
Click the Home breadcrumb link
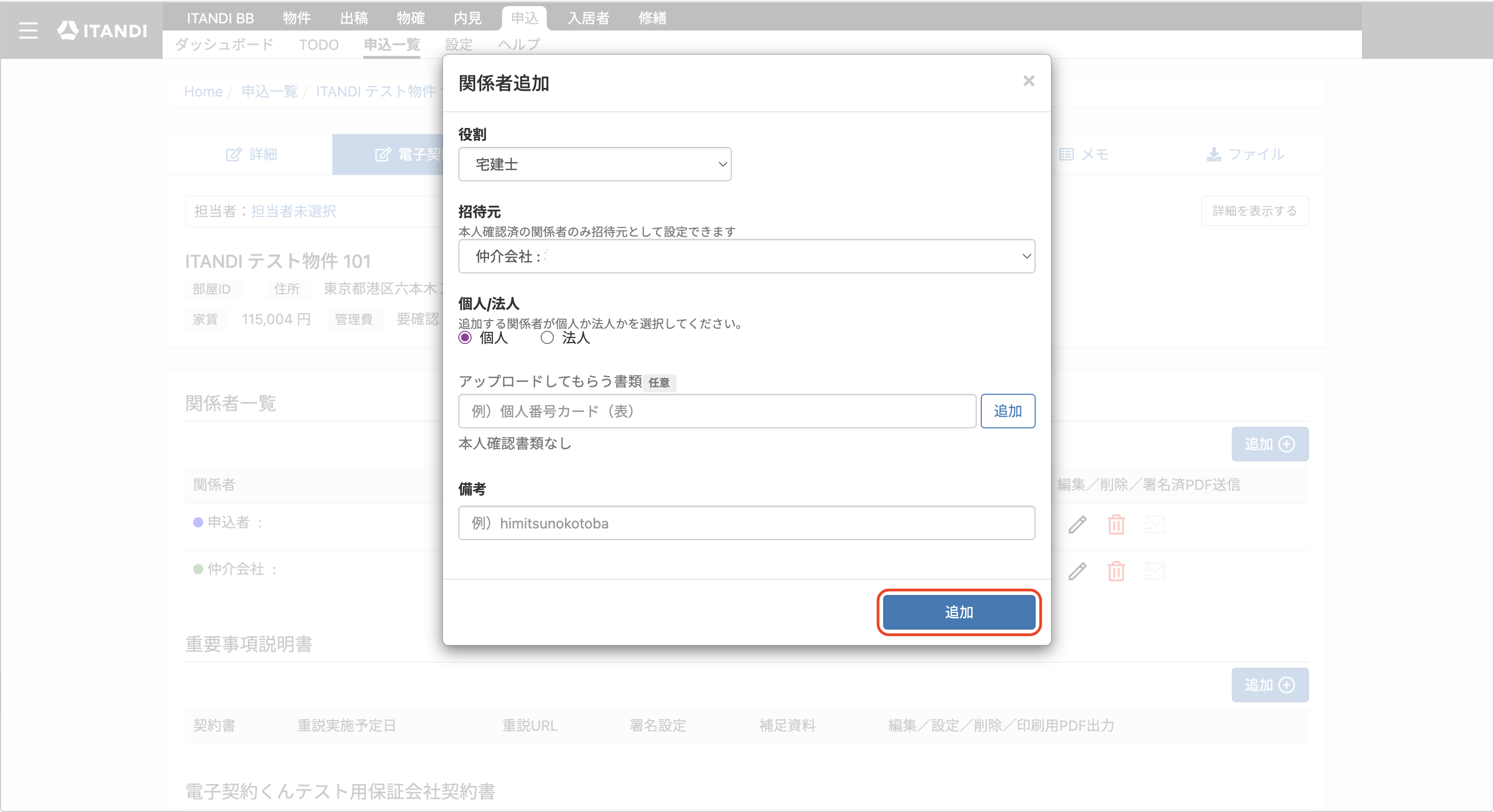(203, 91)
